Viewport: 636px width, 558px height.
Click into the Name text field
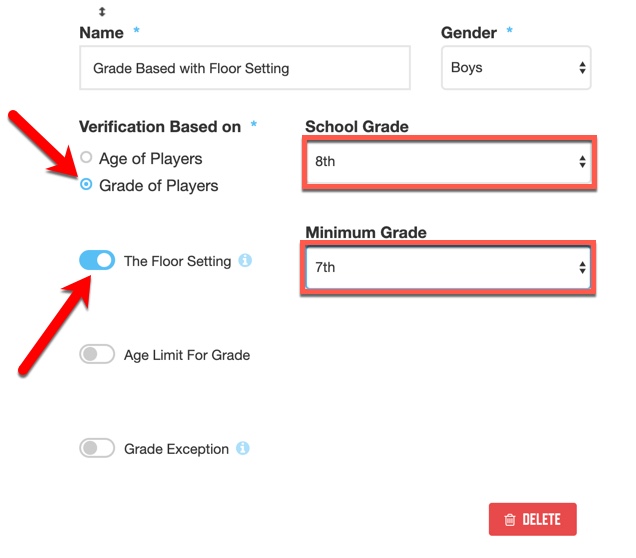pyautogui.click(x=245, y=68)
